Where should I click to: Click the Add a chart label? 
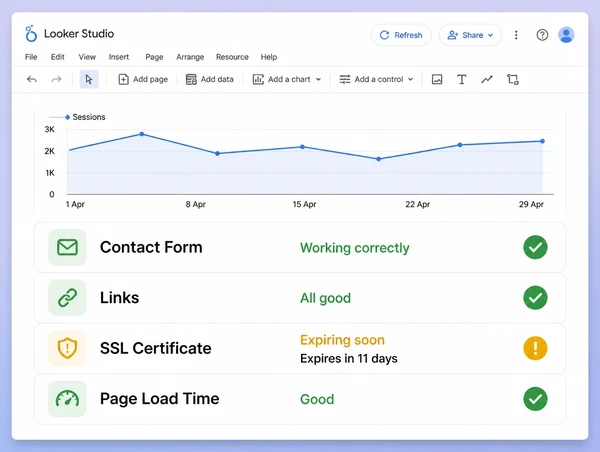tap(289, 79)
